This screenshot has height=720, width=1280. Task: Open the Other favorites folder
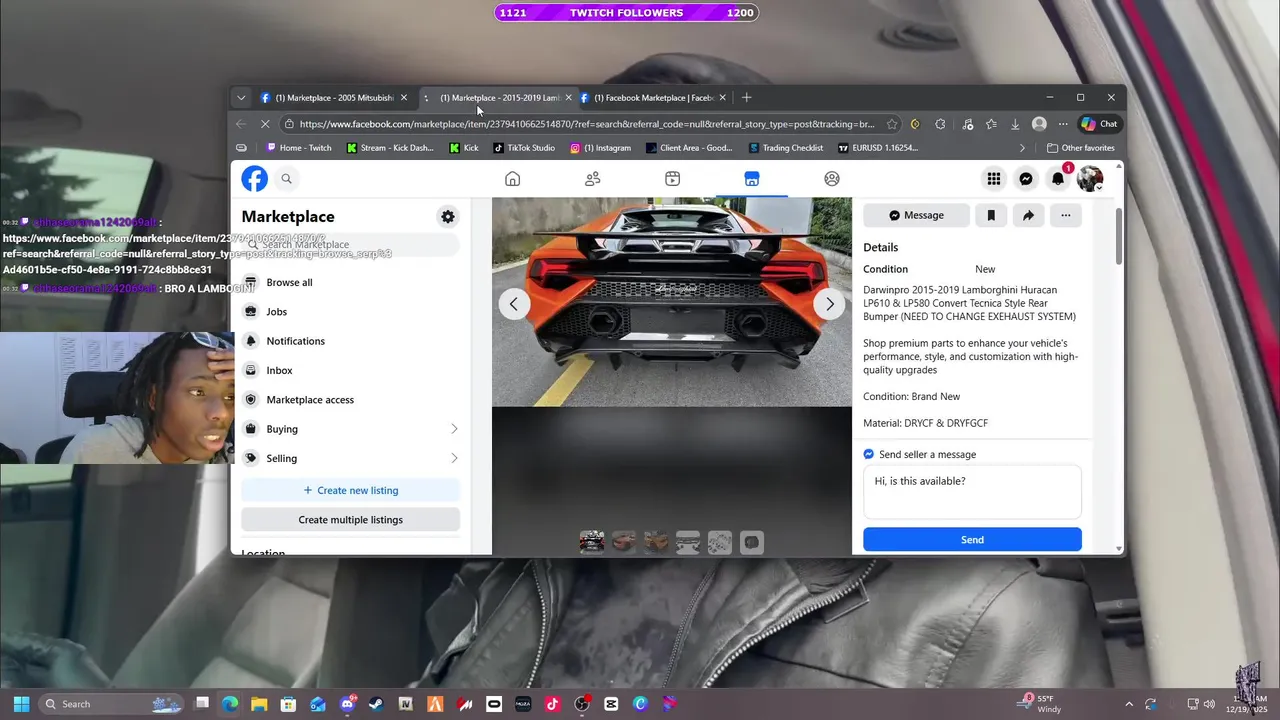(1080, 148)
